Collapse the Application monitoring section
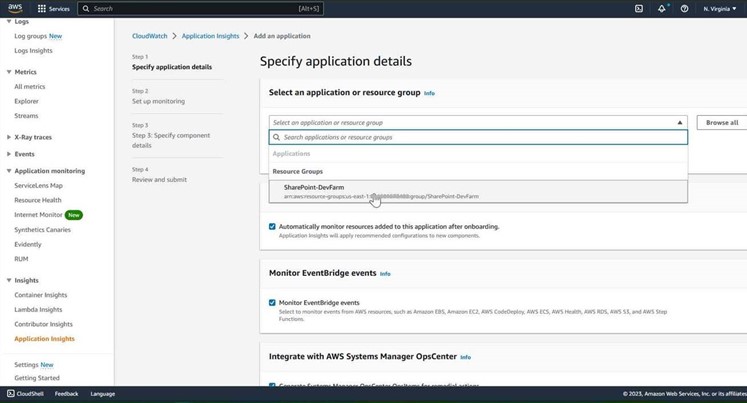 pos(9,171)
